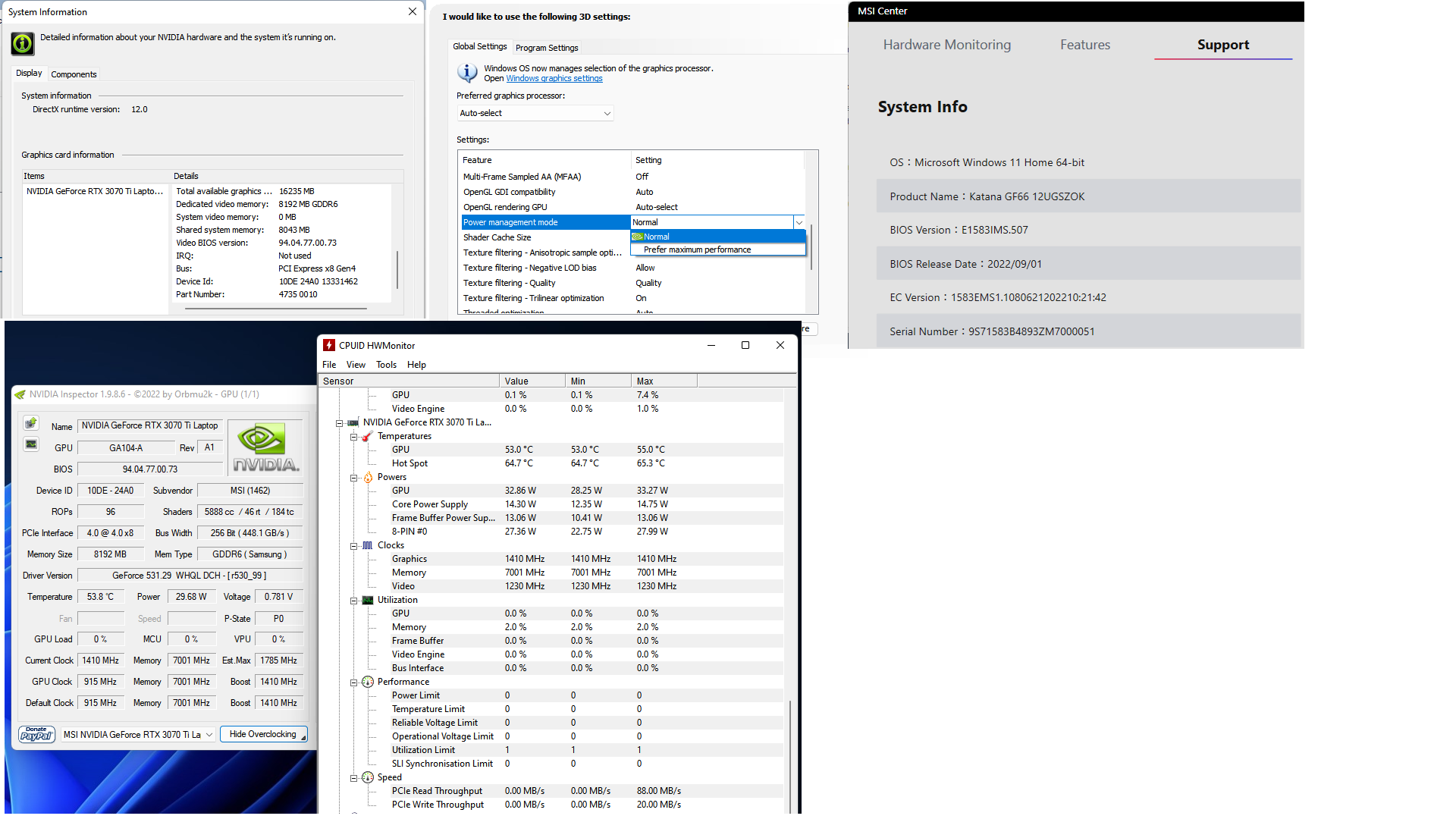The height and width of the screenshot is (819, 1456).
Task: Collapse the NVIDIA GeForce RTX 3070 Ti node
Action: coord(339,423)
